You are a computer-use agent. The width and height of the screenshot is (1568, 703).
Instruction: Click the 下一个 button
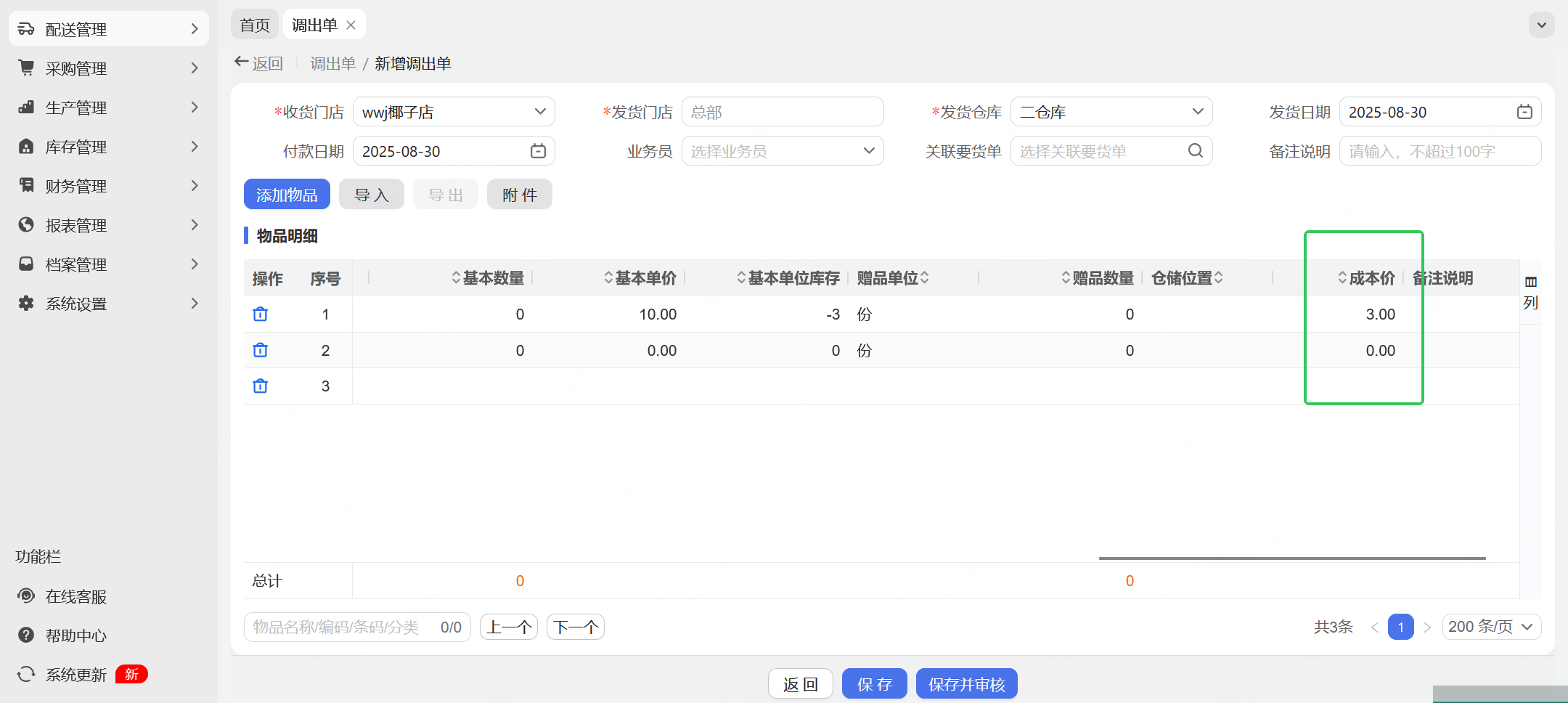coord(576,627)
